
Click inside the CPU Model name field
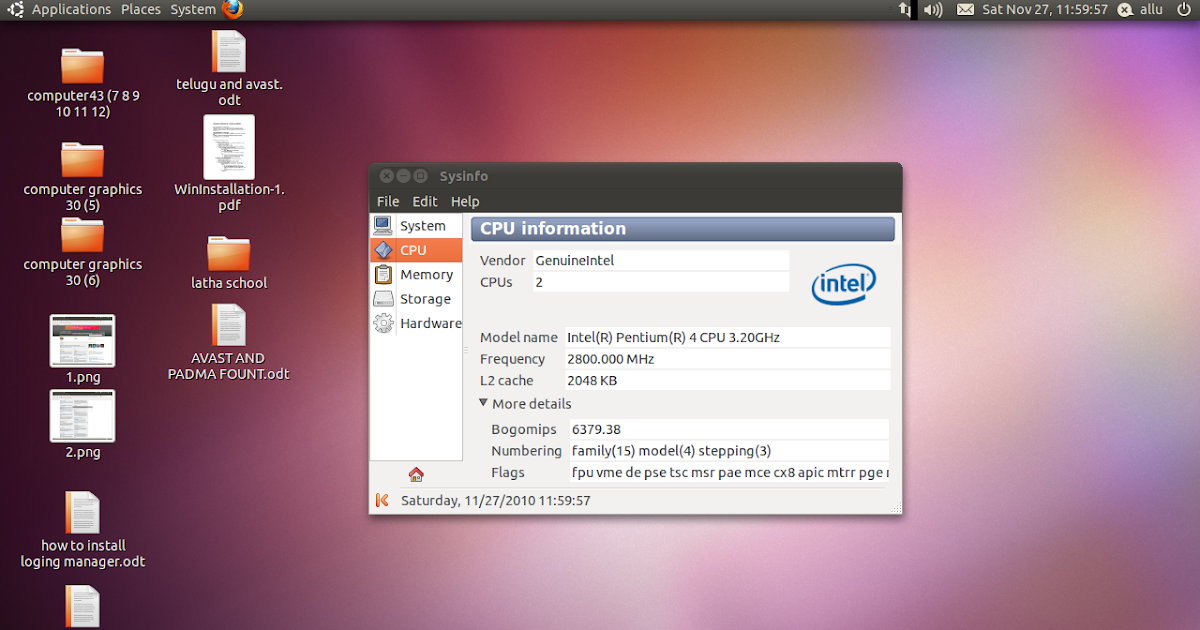(x=720, y=337)
